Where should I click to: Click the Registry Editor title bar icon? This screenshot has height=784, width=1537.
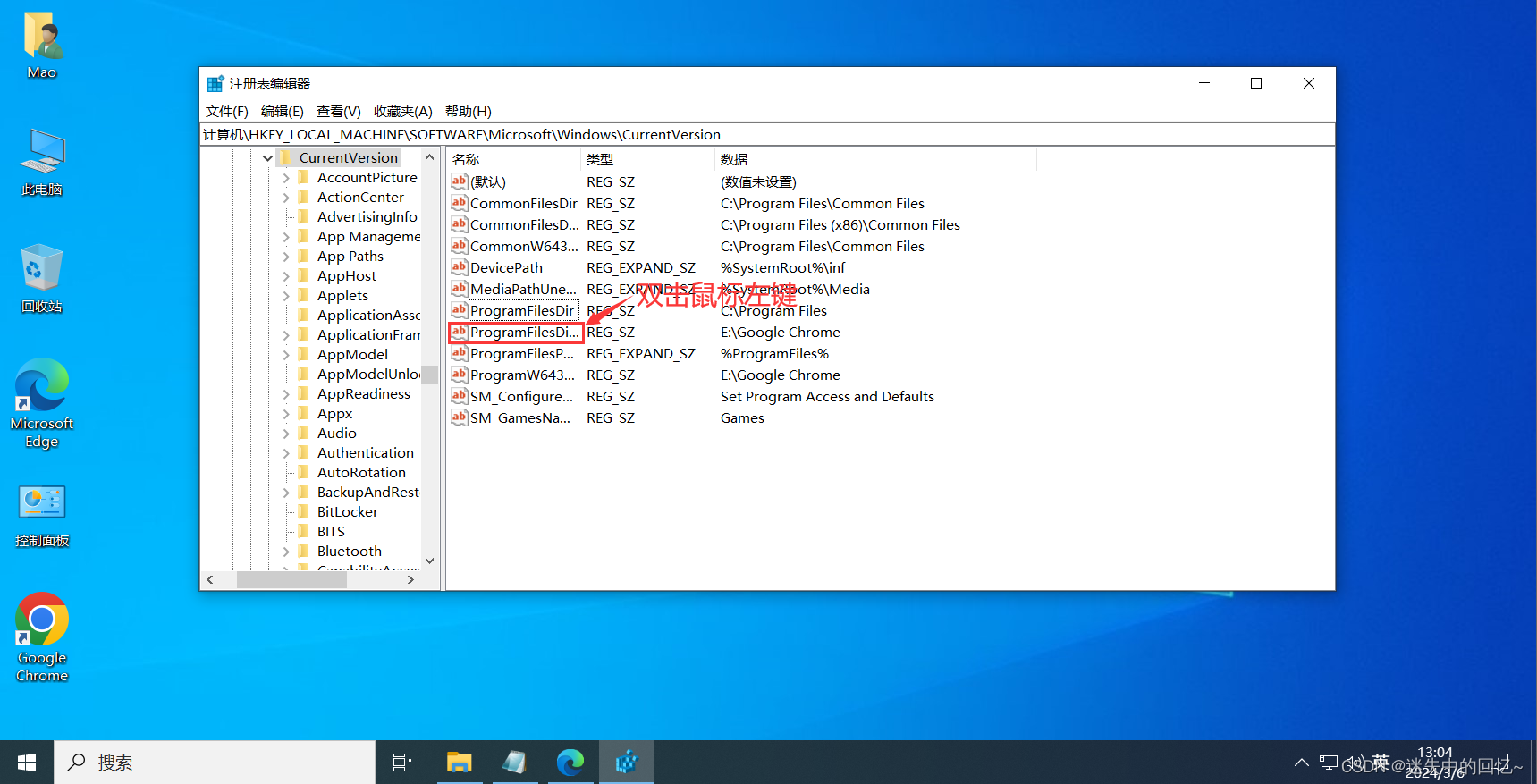tap(215, 84)
